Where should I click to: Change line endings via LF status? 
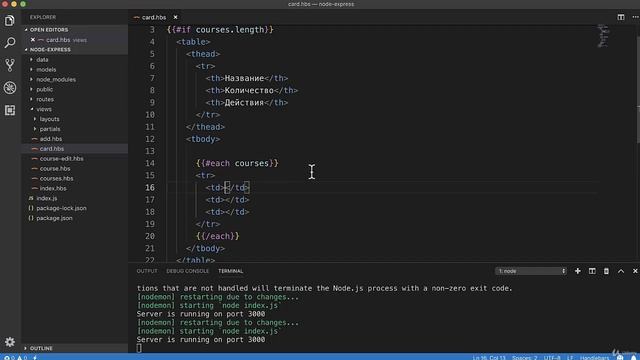[570, 358]
